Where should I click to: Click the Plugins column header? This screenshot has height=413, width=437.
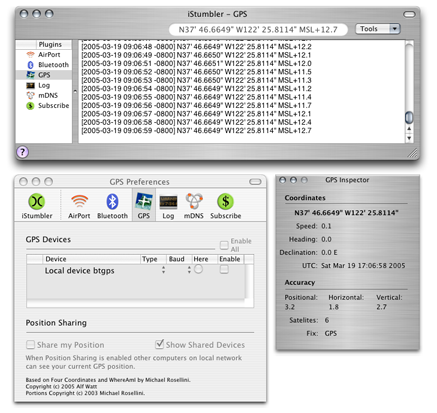[50, 44]
